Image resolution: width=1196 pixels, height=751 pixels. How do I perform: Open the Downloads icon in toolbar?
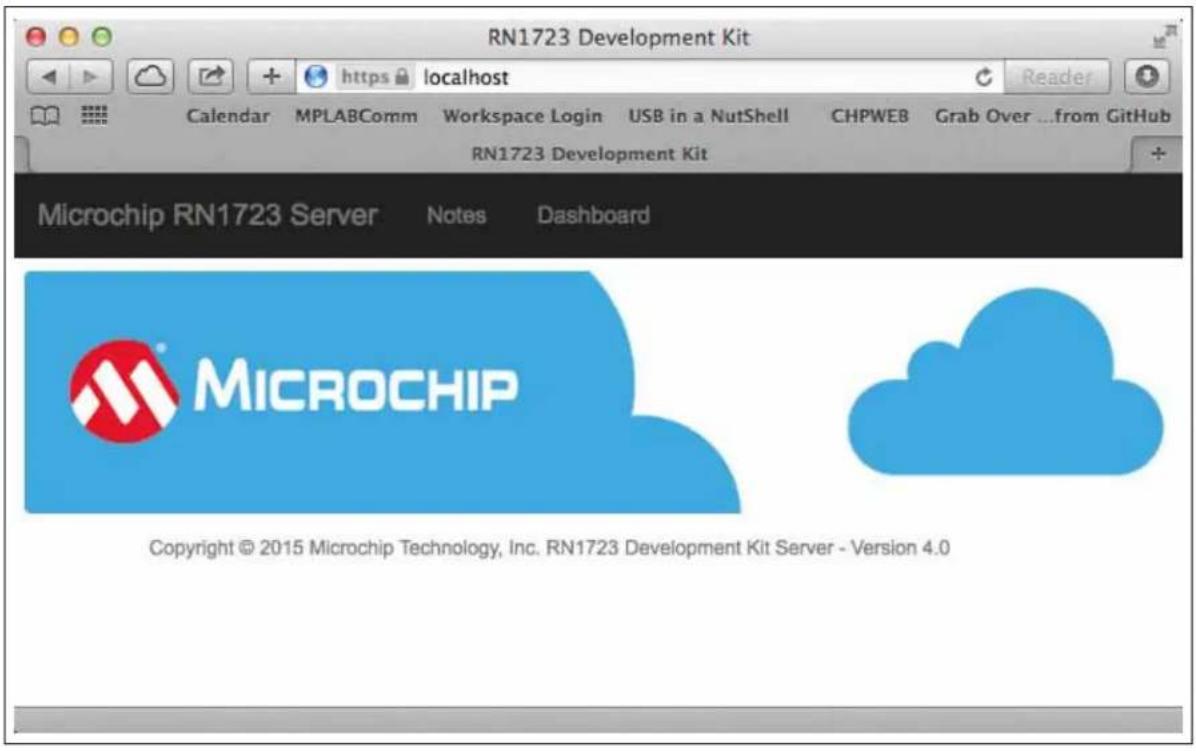pyautogui.click(x=1146, y=76)
